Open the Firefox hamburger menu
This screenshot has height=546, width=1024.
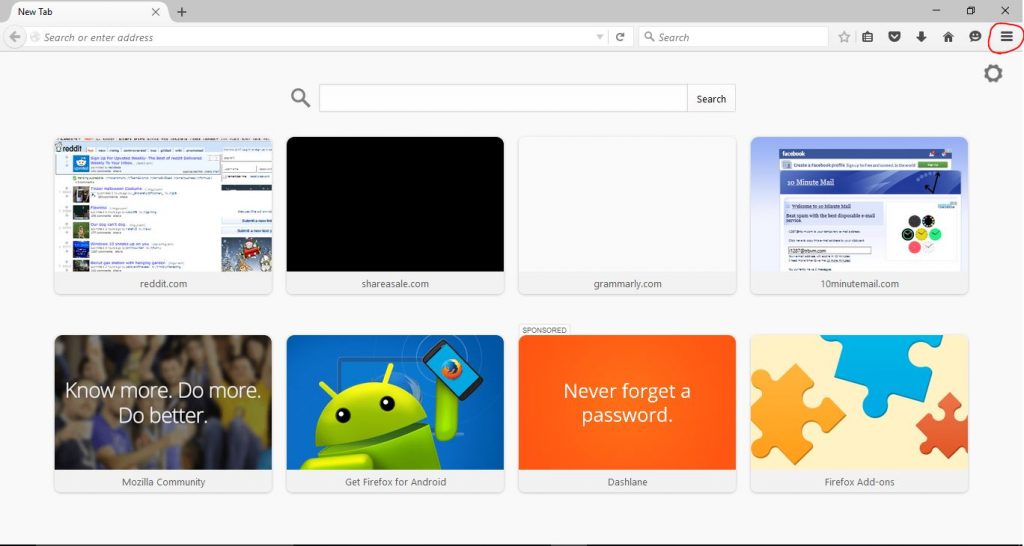[x=1006, y=37]
